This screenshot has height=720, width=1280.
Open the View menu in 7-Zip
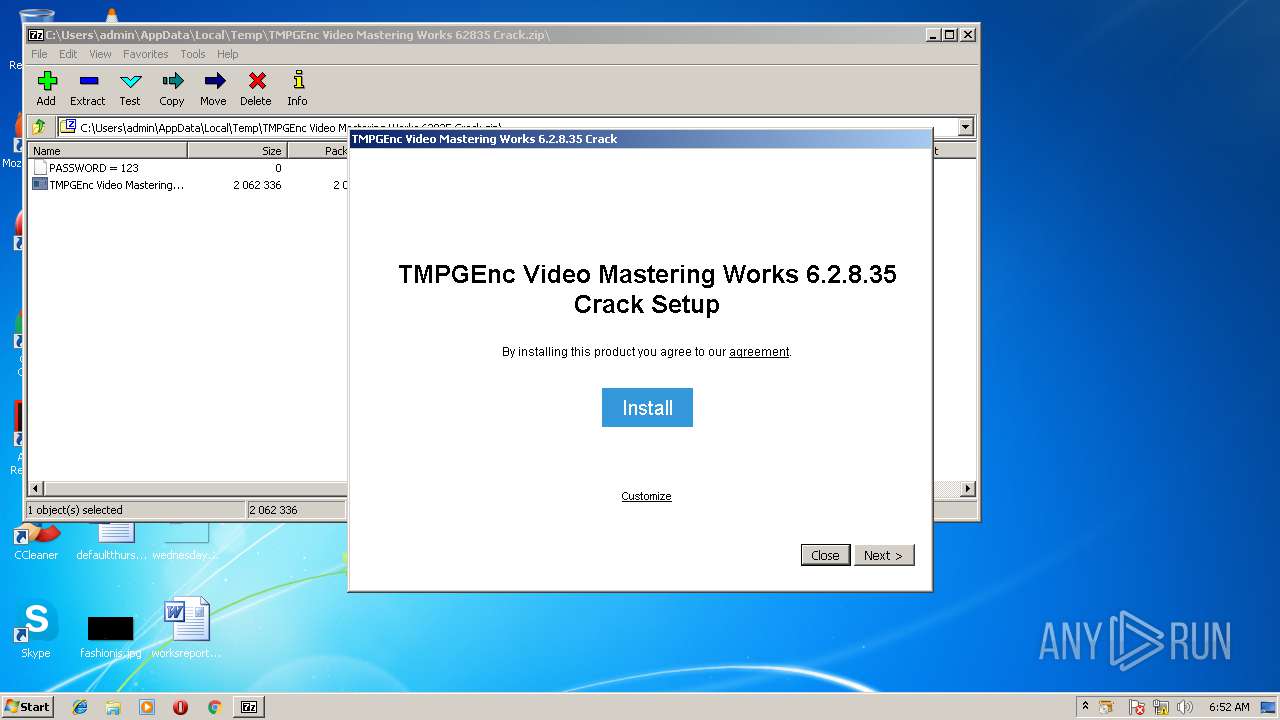[100, 54]
